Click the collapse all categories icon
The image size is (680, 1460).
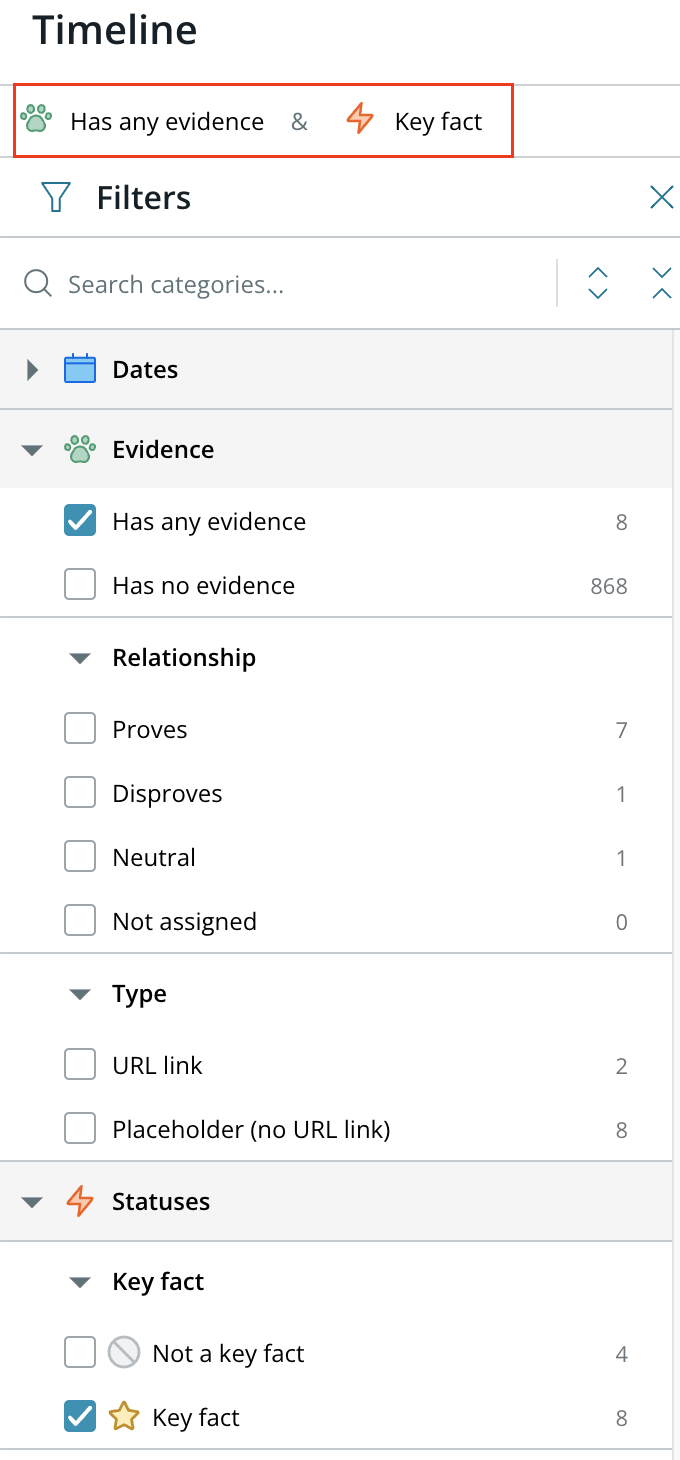tap(662, 284)
